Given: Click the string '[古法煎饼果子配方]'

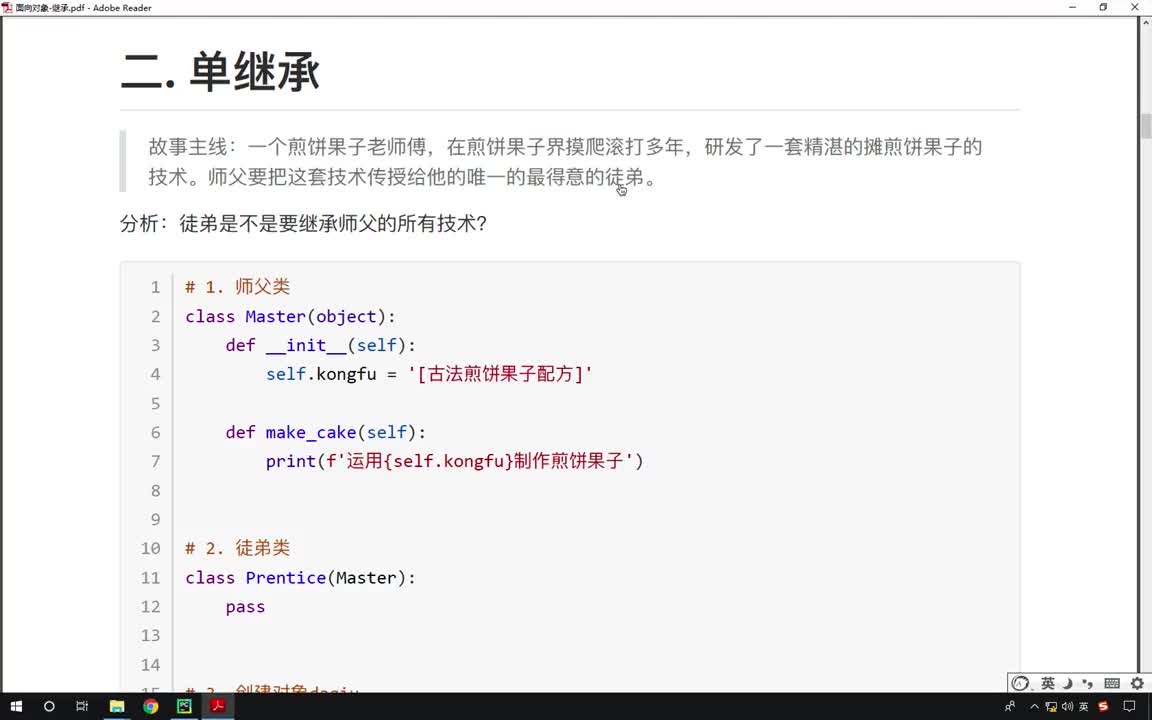Looking at the screenshot, I should tap(500, 374).
